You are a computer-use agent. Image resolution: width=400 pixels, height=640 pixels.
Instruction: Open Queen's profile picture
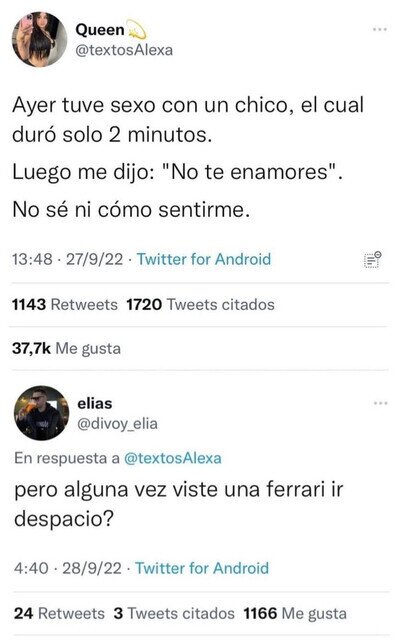[x=40, y=39]
